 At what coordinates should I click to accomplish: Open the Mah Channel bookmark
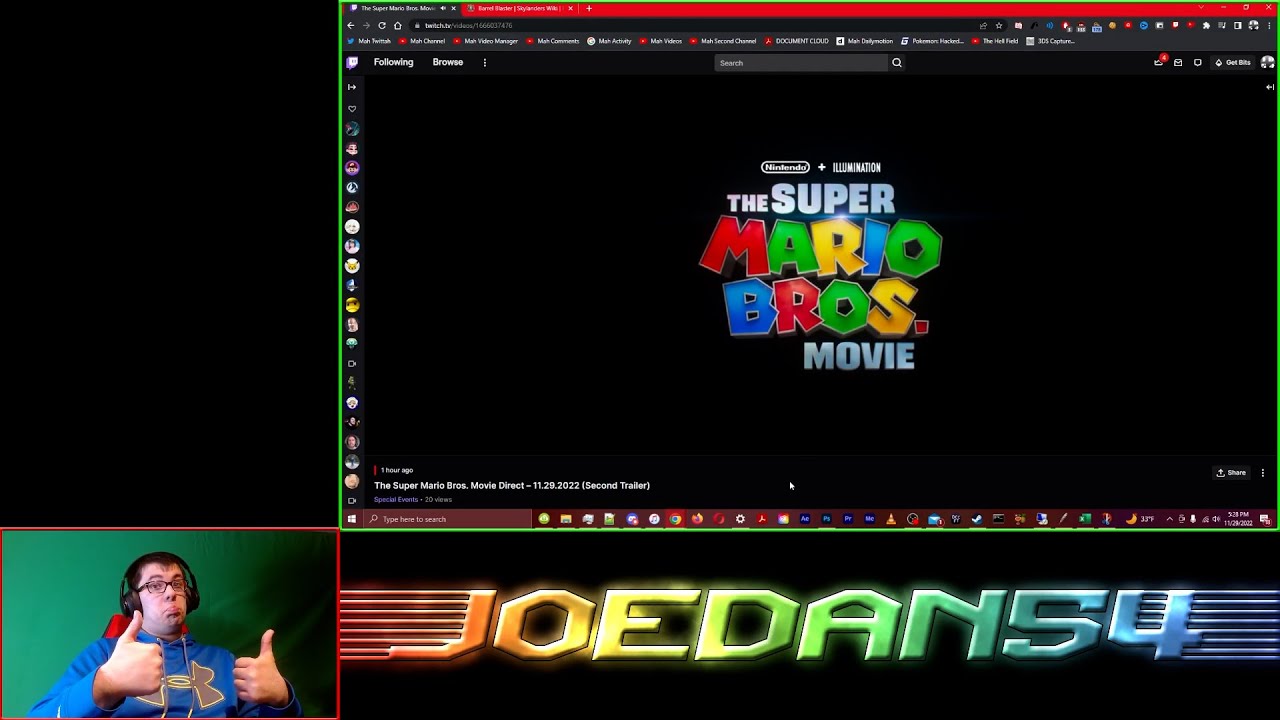422,41
